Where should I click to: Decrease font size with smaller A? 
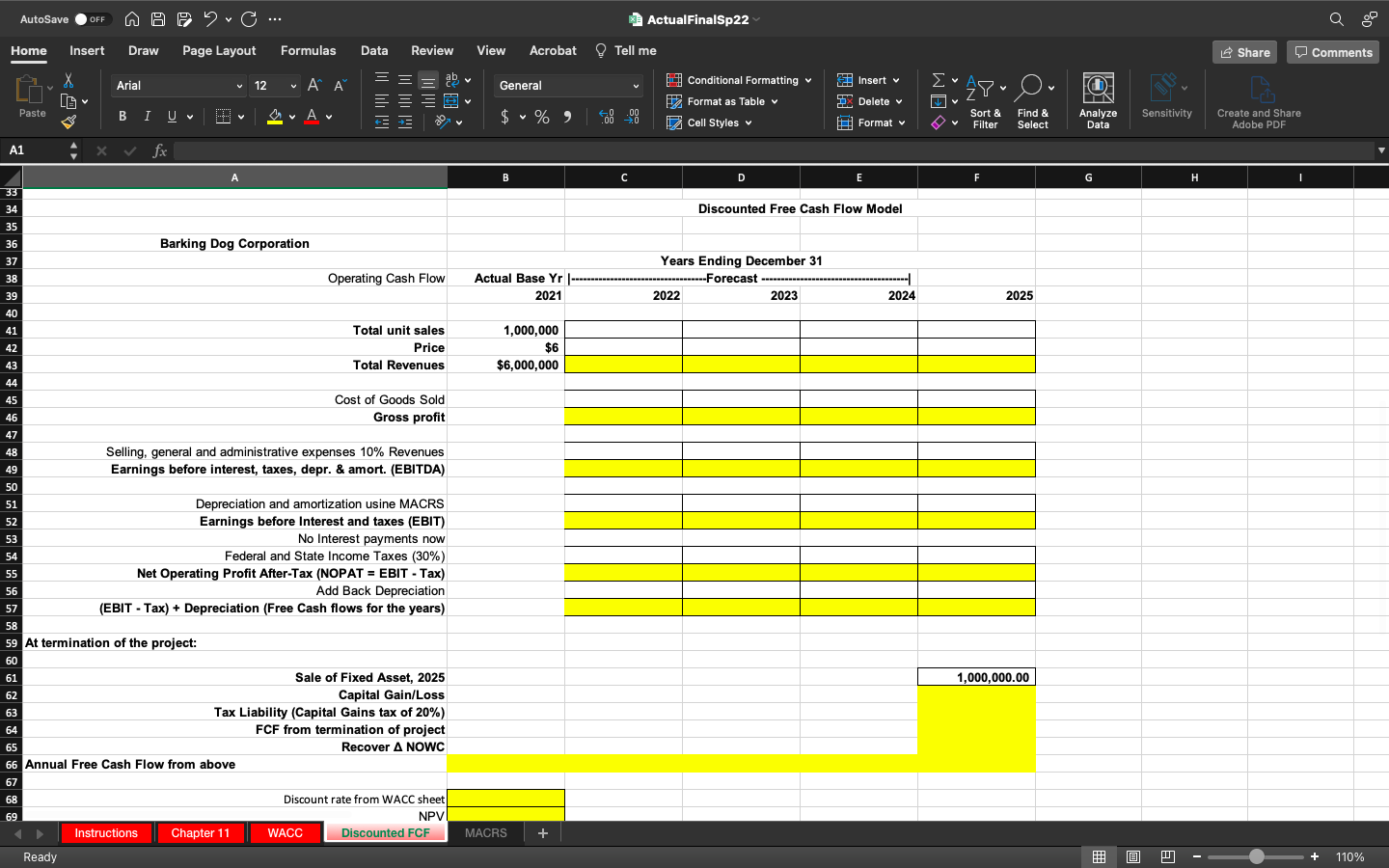[340, 86]
